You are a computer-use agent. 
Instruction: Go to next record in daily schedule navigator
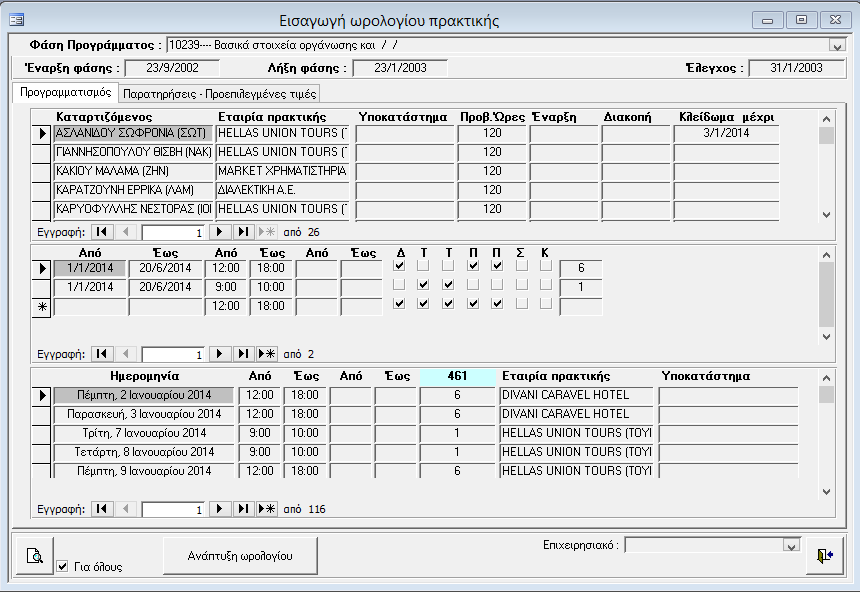(221, 509)
